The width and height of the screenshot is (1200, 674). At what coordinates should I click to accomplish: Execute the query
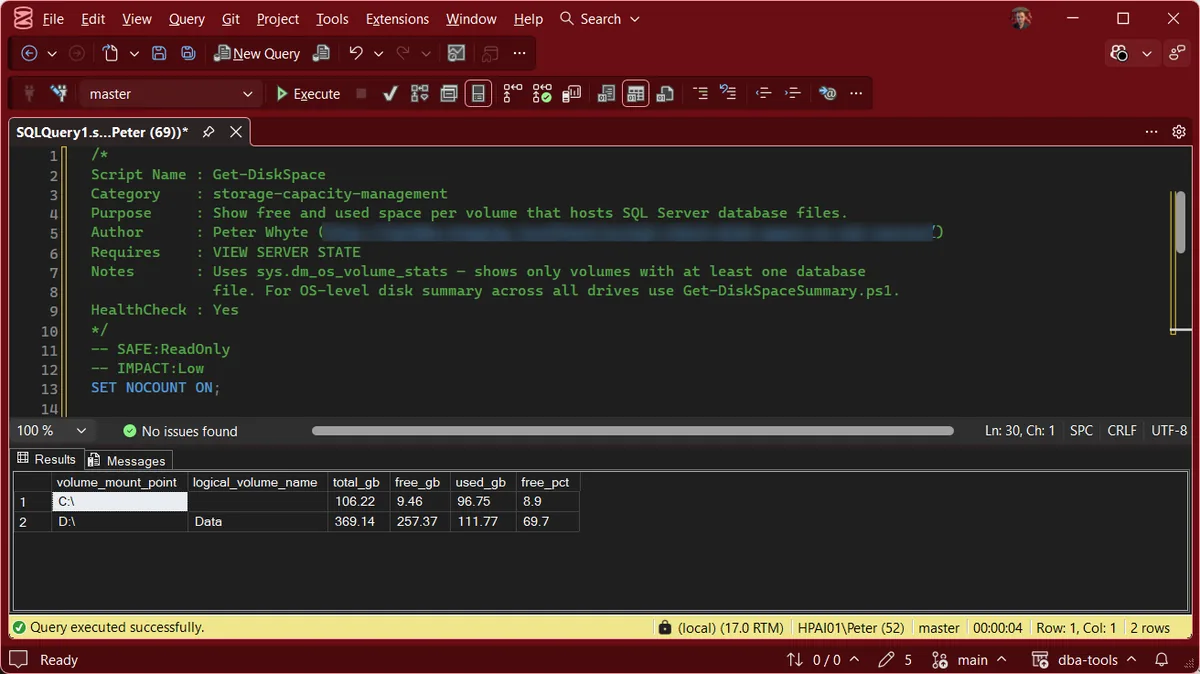click(x=308, y=93)
